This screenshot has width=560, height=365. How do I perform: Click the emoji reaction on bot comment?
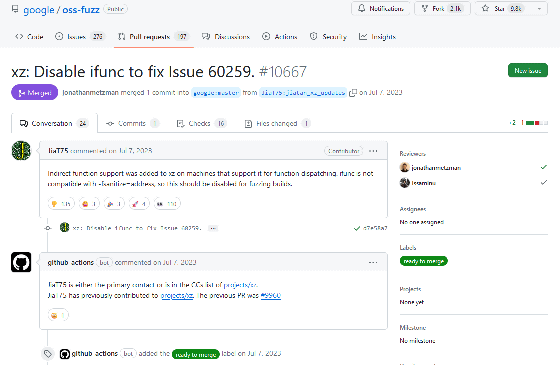coord(58,315)
